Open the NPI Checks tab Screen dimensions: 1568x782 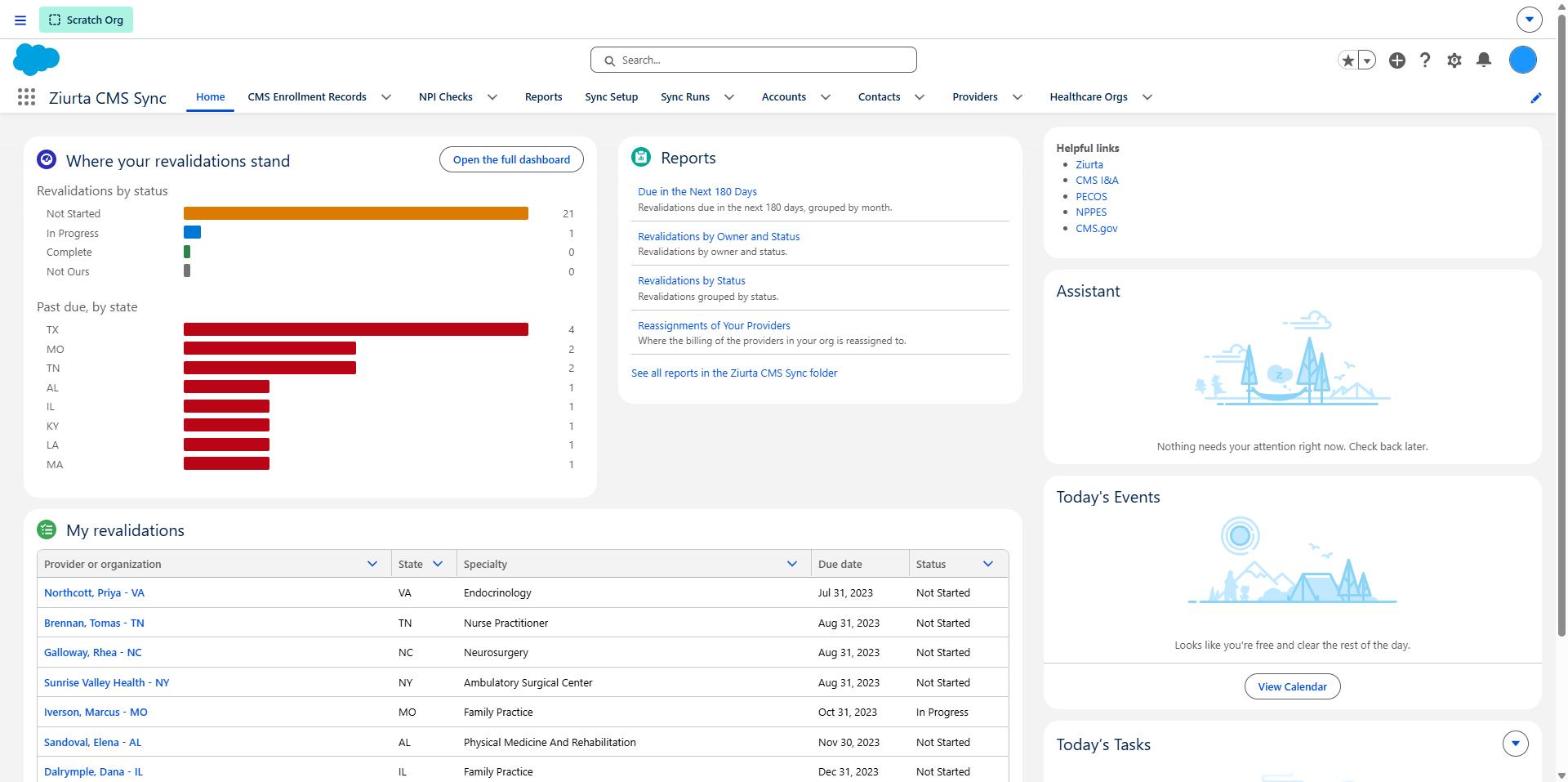point(446,97)
